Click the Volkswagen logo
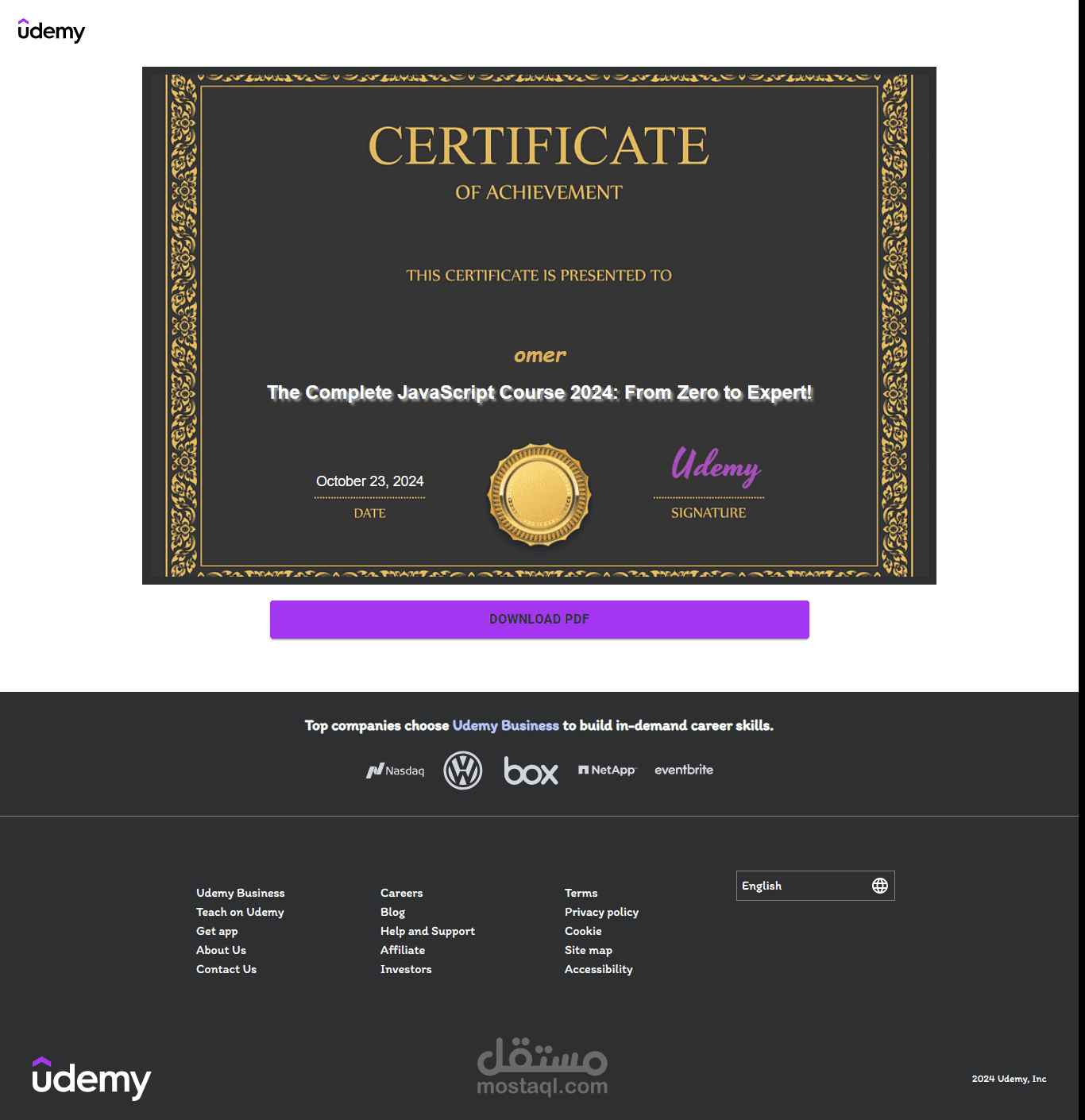This screenshot has width=1085, height=1120. [463, 770]
